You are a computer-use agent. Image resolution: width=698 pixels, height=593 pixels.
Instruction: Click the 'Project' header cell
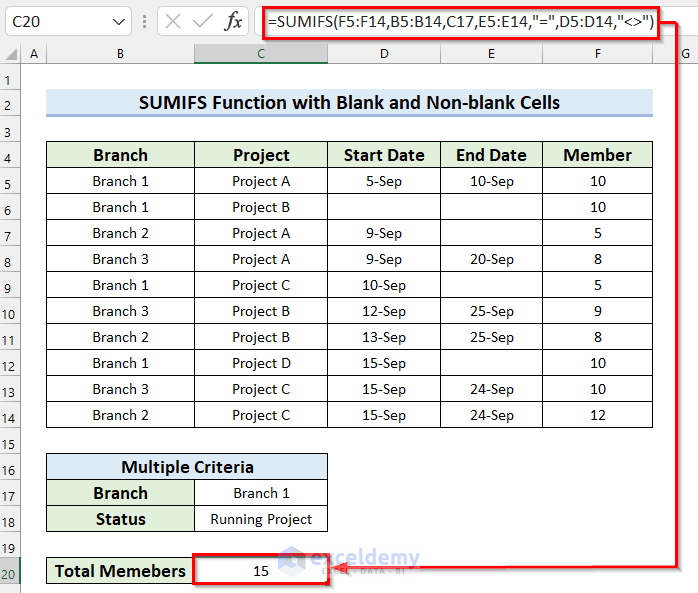tap(261, 155)
